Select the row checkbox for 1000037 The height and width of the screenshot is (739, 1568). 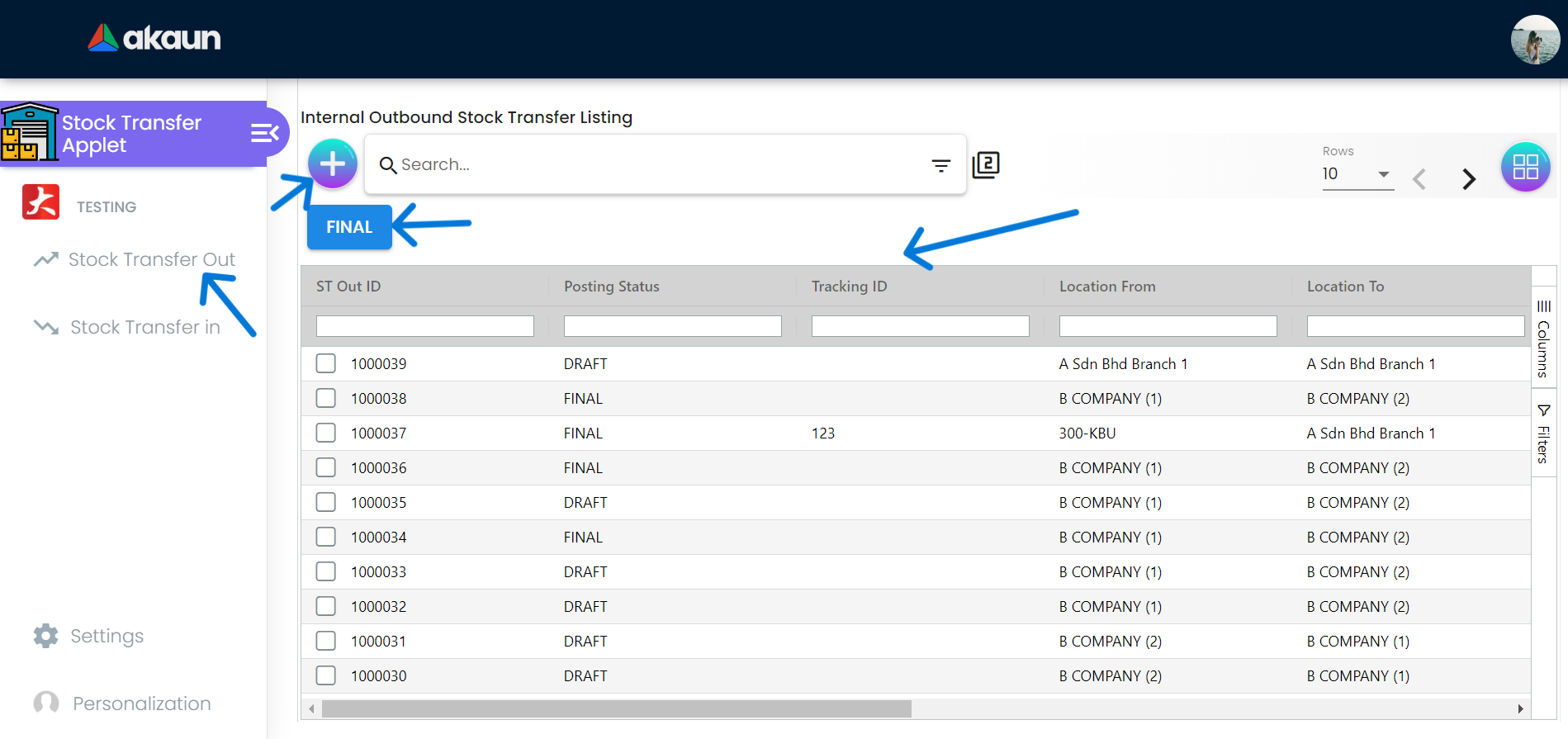coord(326,433)
